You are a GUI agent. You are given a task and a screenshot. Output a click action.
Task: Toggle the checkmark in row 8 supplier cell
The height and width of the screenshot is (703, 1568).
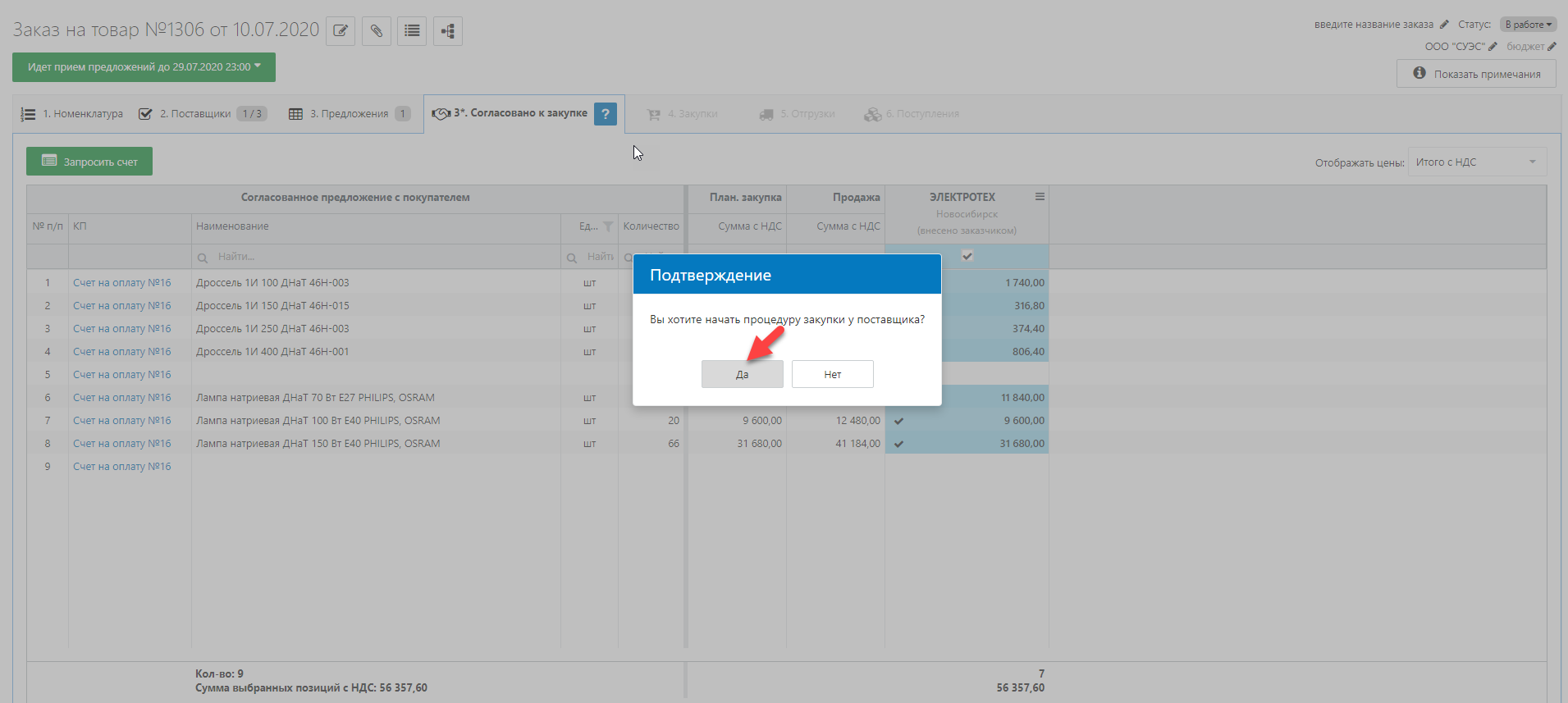point(899,444)
